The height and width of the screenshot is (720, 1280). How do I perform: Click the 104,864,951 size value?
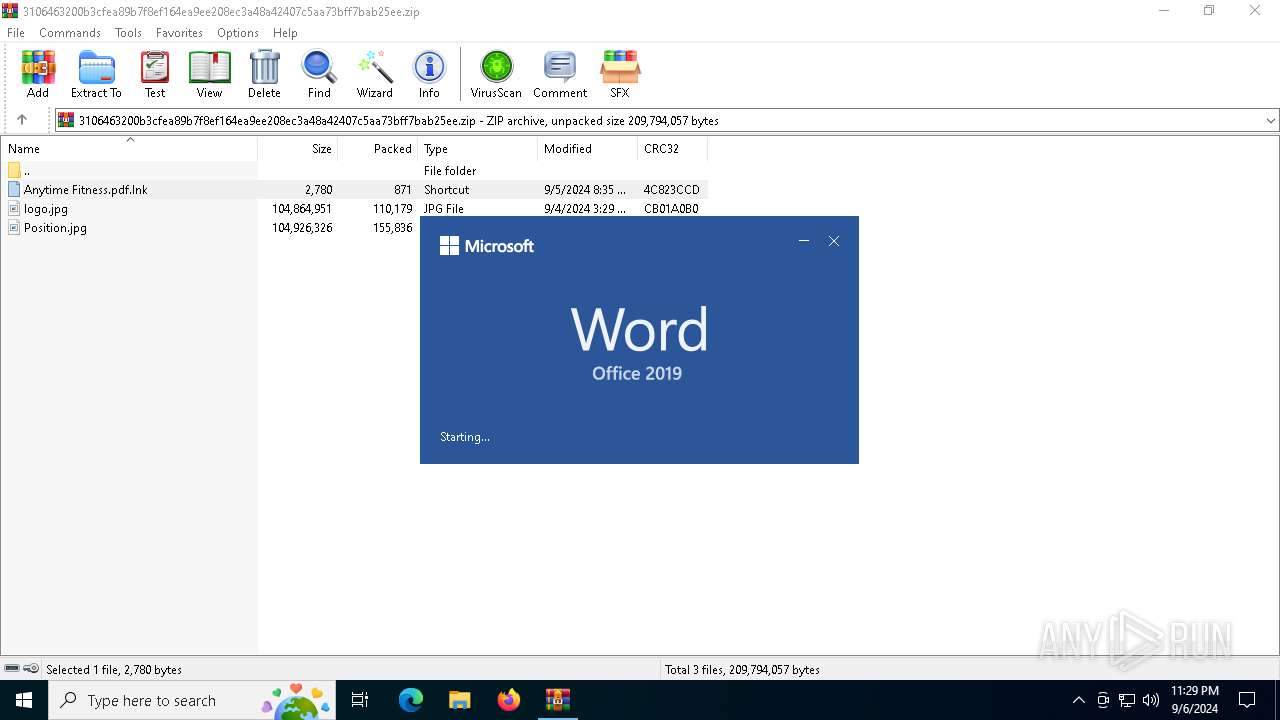[302, 209]
